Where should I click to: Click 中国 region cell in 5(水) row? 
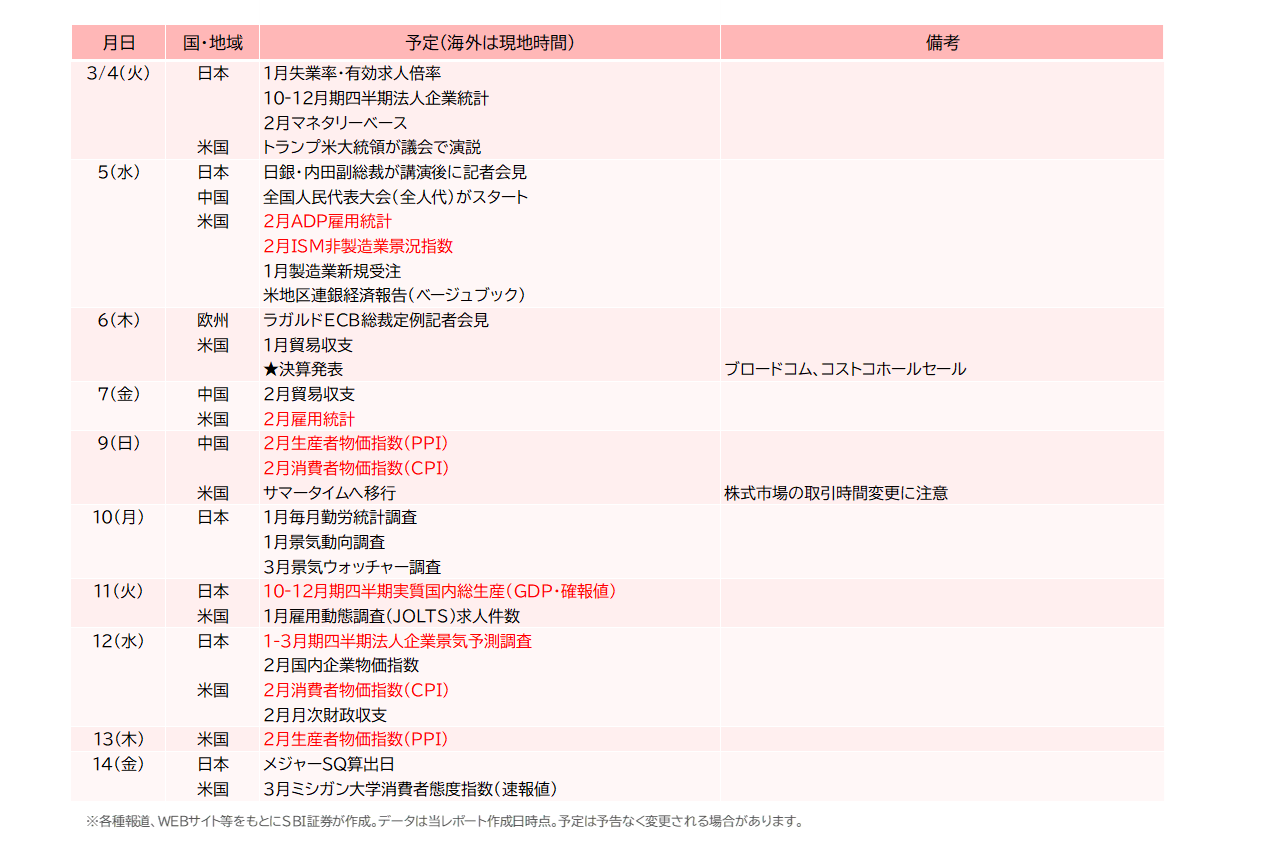tap(213, 197)
